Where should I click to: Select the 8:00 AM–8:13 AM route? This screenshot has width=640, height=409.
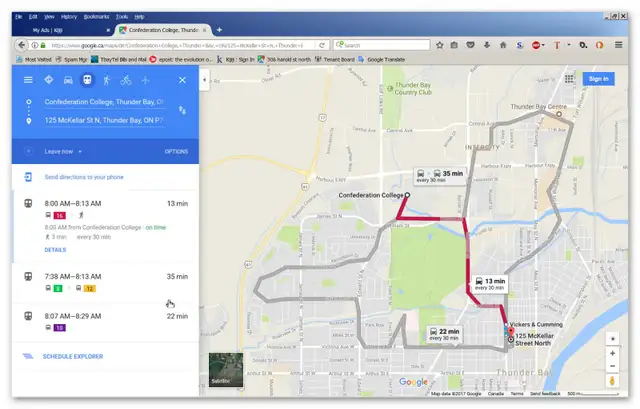point(106,226)
